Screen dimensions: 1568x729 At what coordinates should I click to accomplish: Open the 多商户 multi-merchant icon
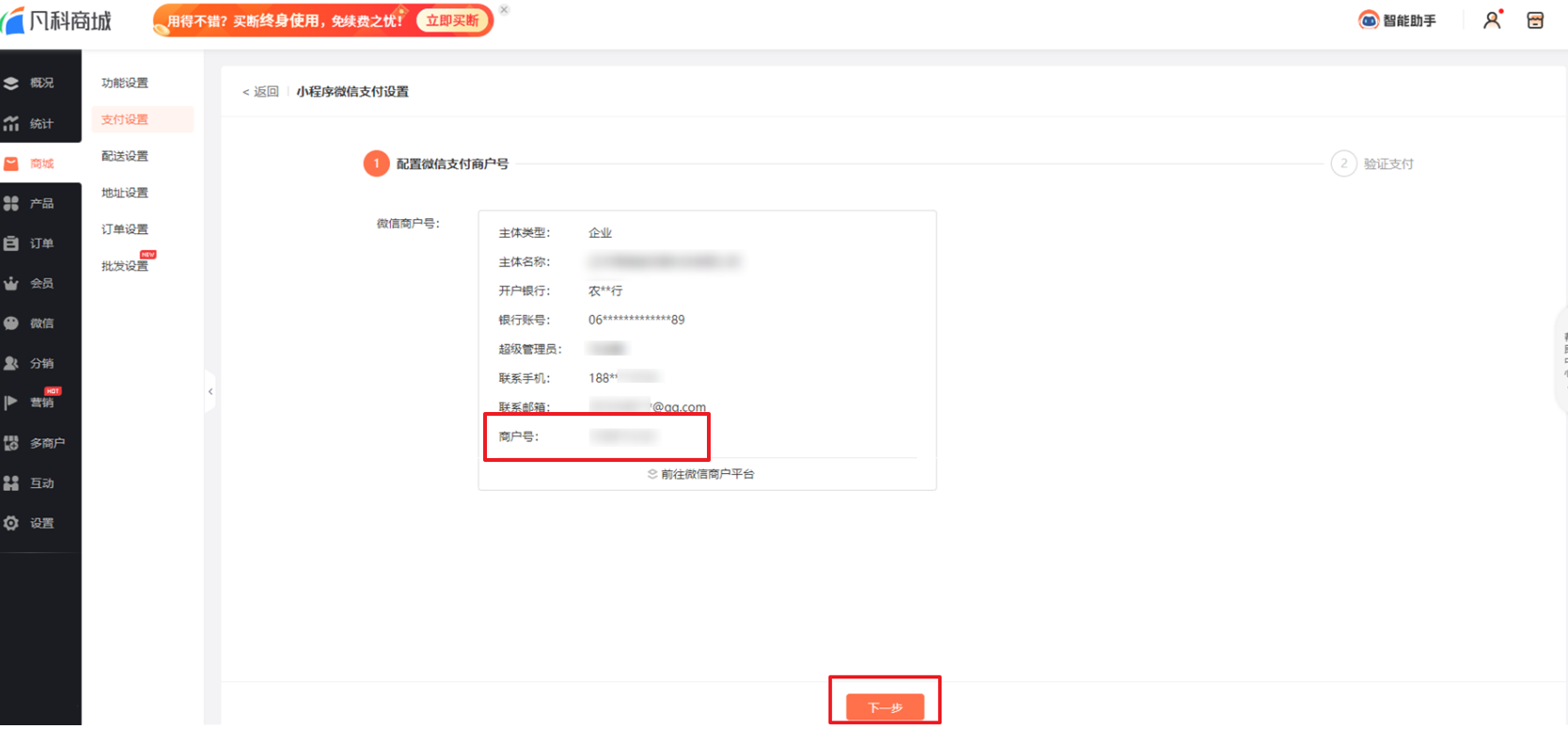tap(11, 443)
